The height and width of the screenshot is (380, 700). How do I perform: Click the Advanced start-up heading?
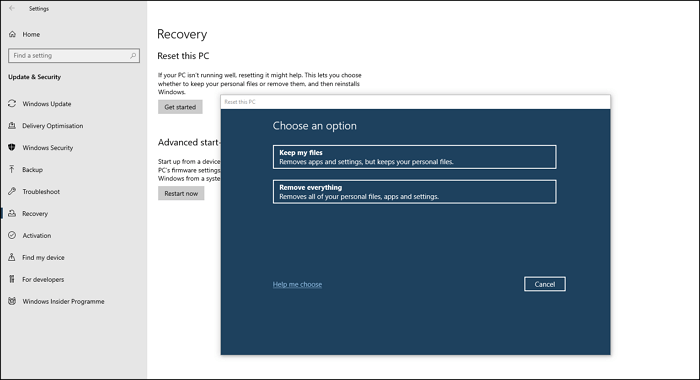point(188,142)
